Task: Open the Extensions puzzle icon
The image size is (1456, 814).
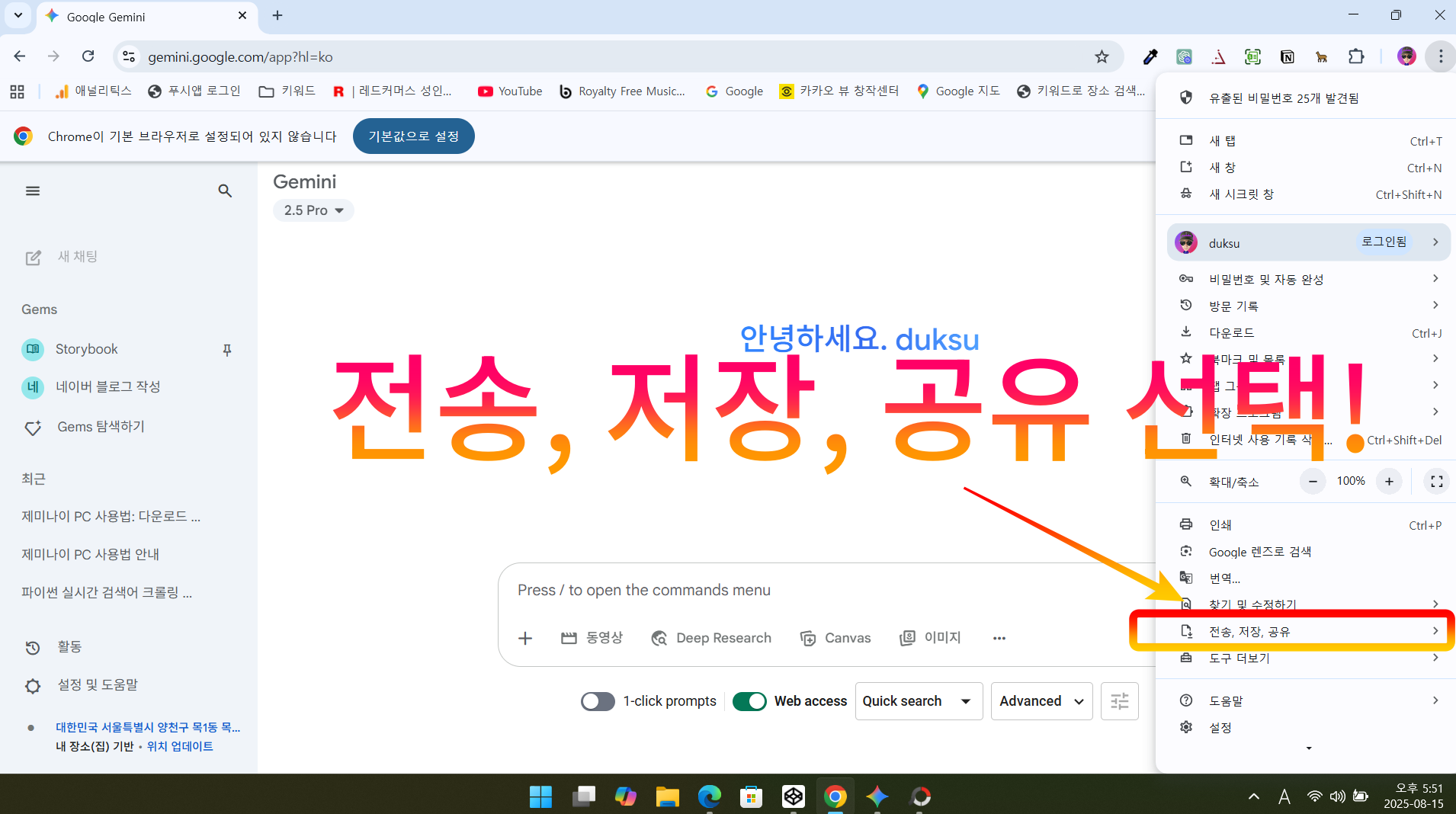Action: 1356,56
